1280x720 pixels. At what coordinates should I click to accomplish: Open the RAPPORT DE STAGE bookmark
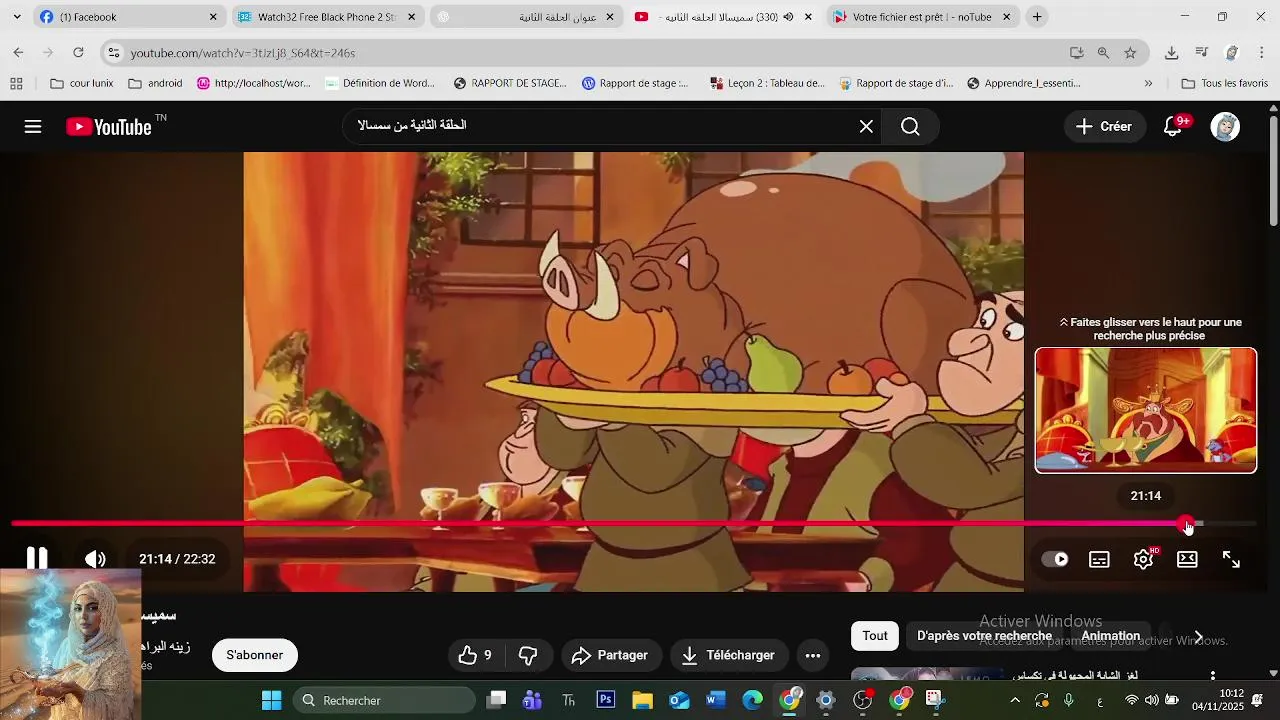[510, 83]
